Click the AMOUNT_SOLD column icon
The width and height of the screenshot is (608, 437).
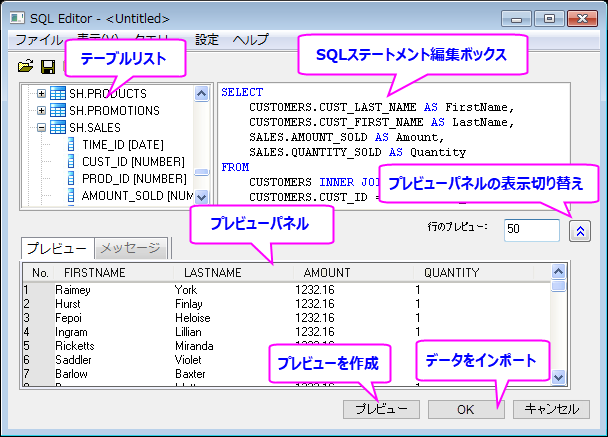(71, 195)
